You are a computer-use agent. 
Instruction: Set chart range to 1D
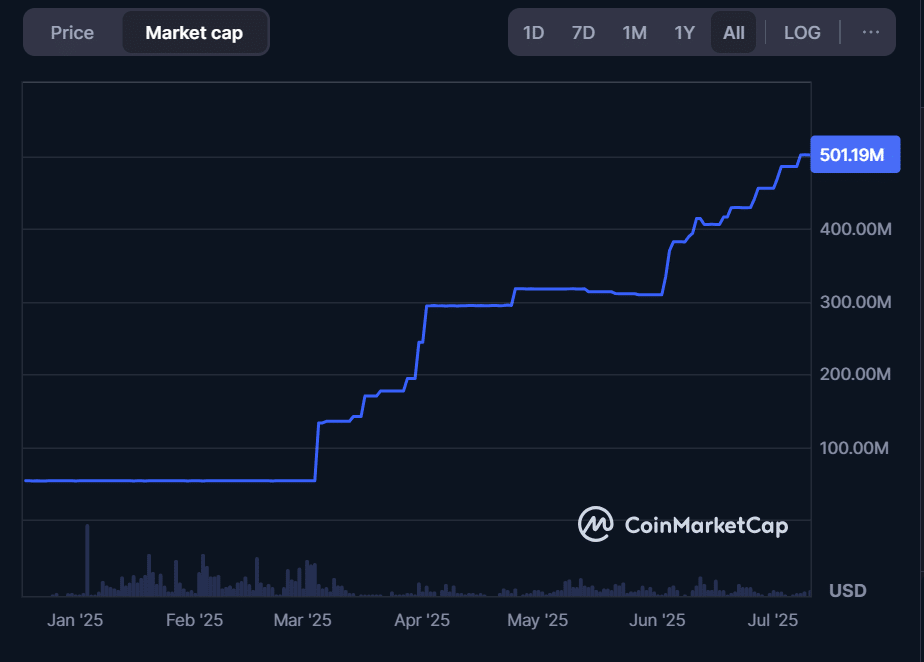coord(533,33)
